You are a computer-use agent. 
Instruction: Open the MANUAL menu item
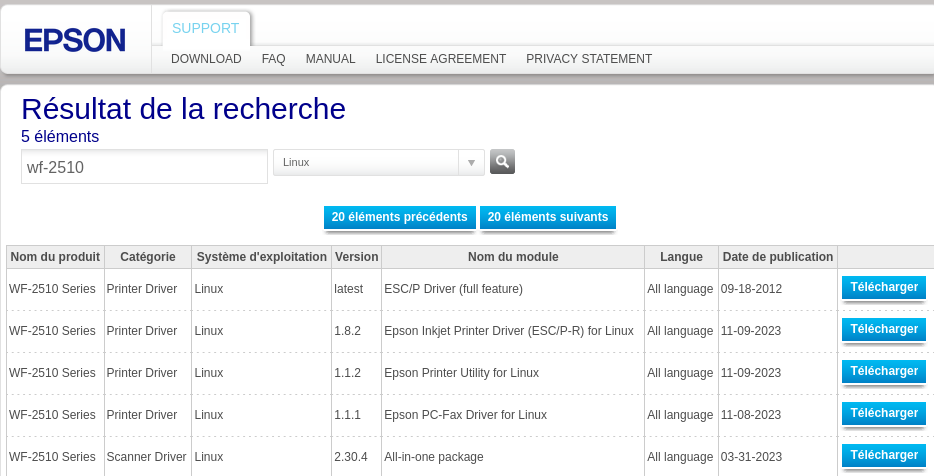331,59
